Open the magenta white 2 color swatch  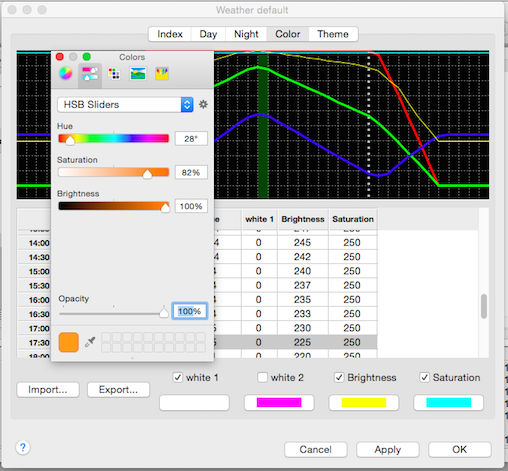point(279,403)
